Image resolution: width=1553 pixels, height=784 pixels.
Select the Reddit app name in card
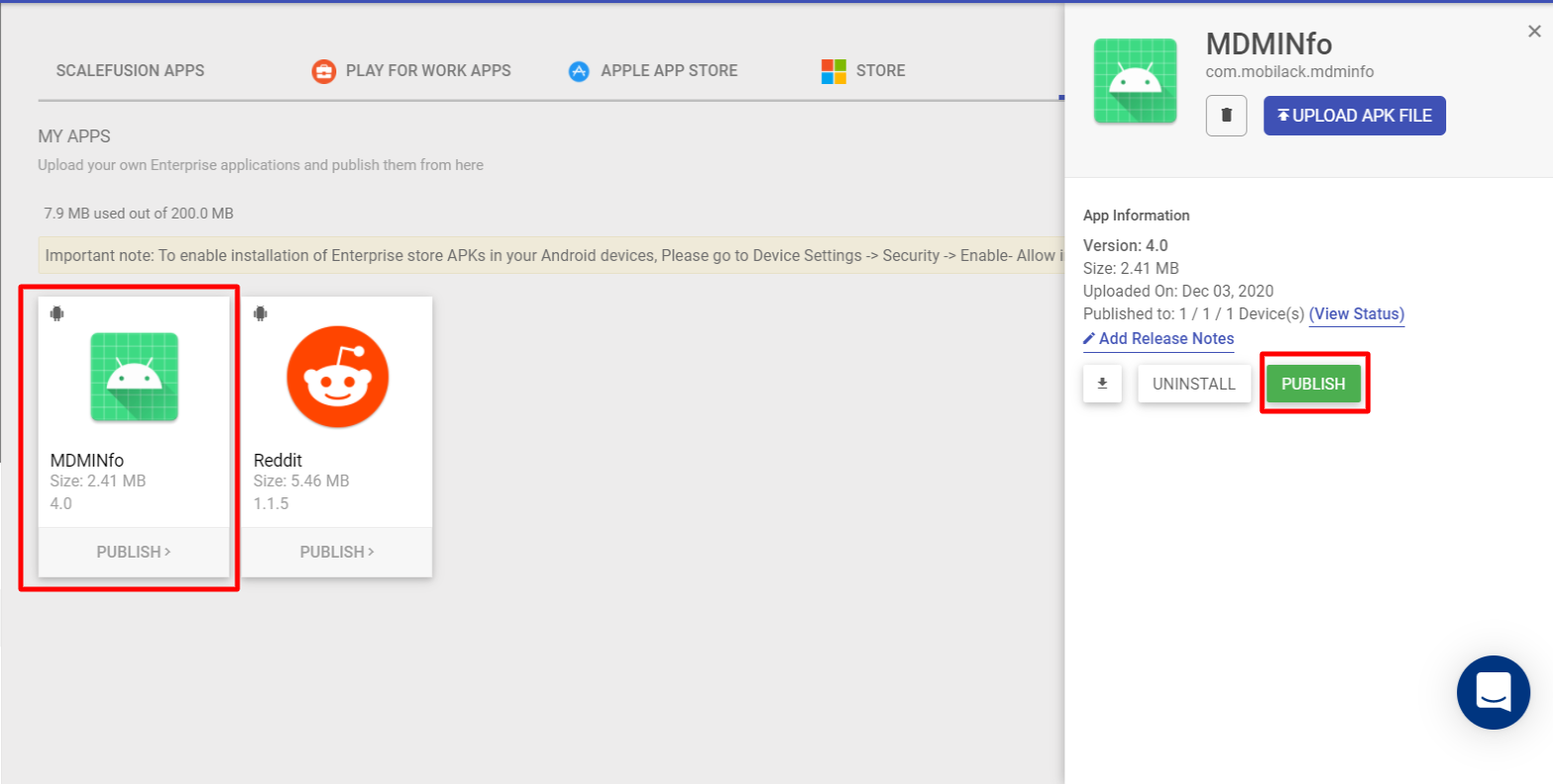278,461
